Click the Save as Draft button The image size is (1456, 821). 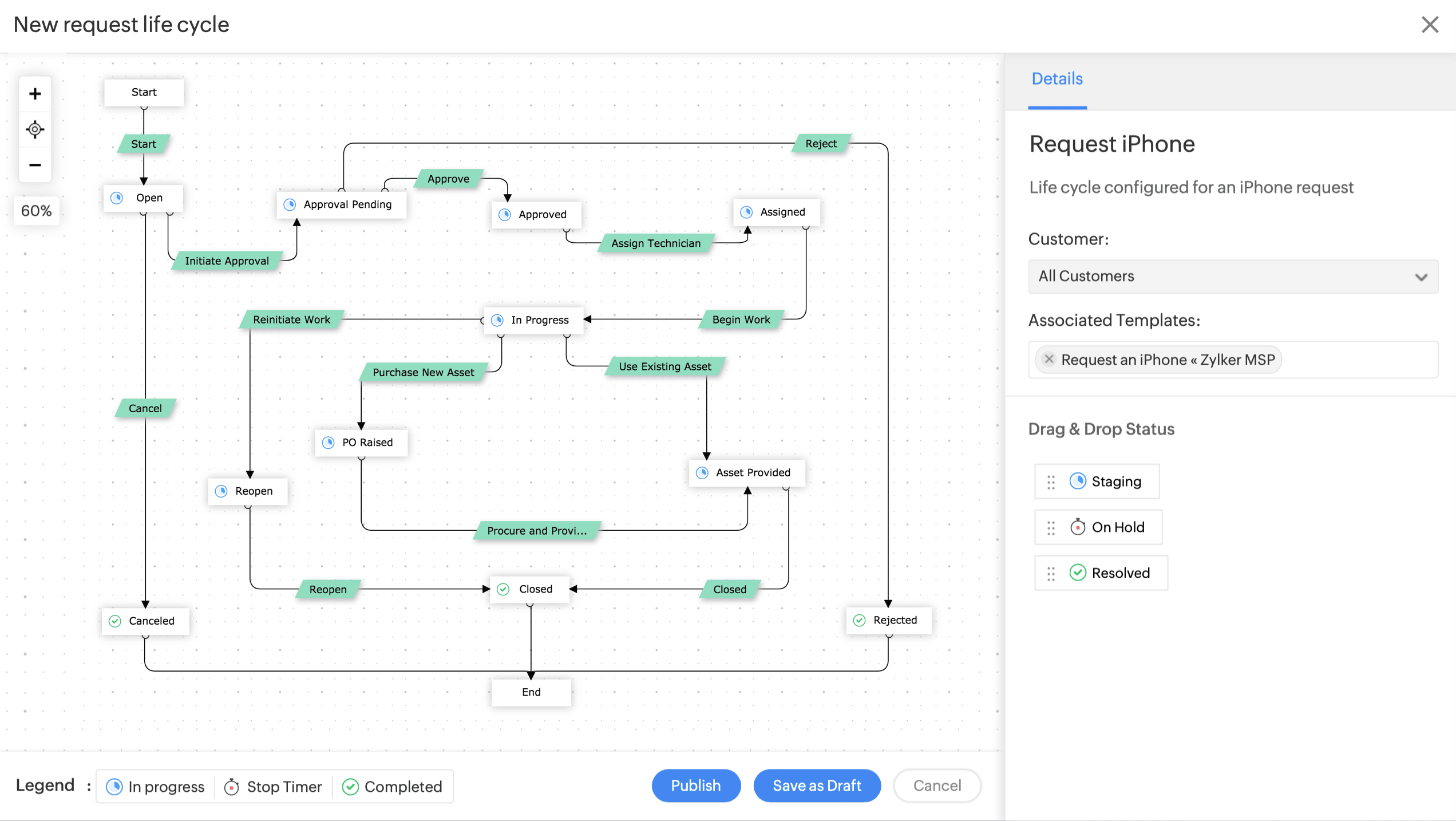point(817,786)
